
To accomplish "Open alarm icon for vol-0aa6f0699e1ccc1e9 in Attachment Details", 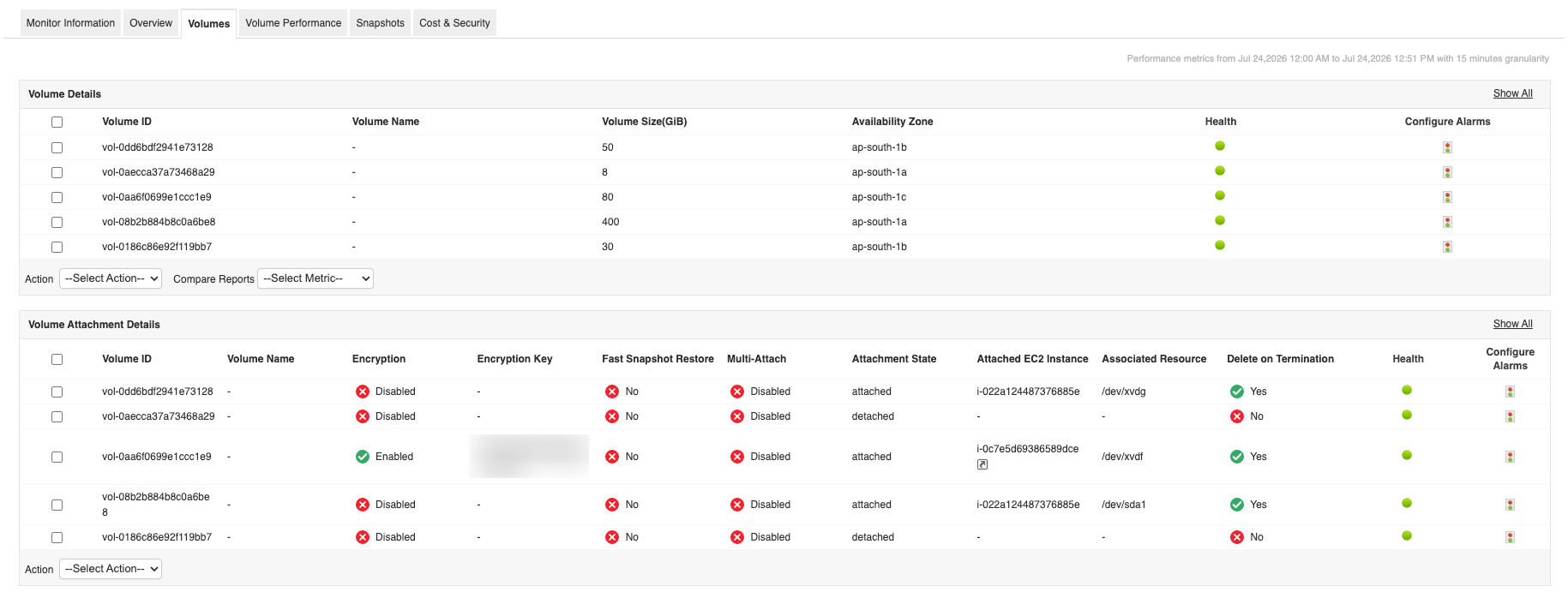I will pos(1510,457).
